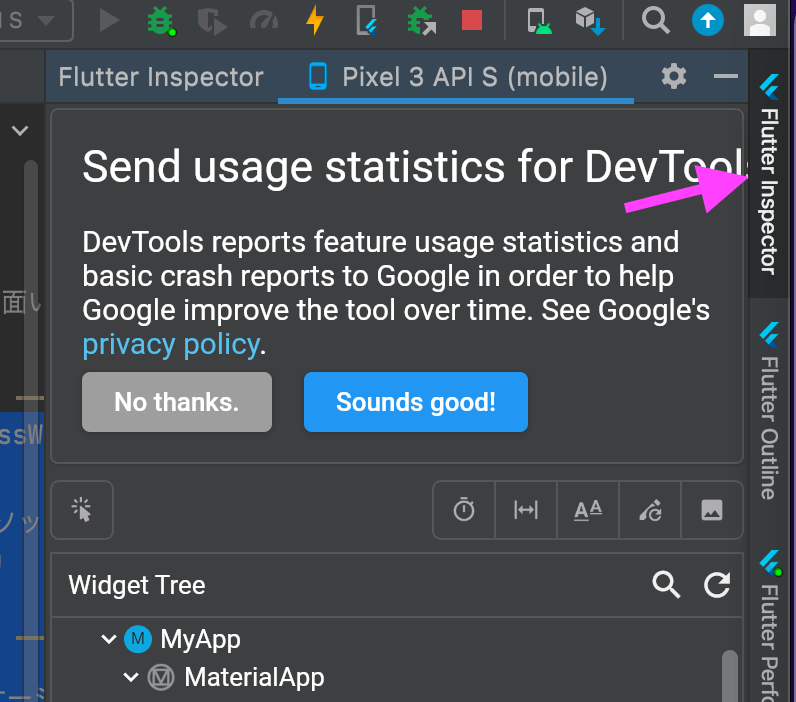Image resolution: width=796 pixels, height=702 pixels.
Task: Toggle Select Widget Mode cursor icon
Action: click(82, 510)
